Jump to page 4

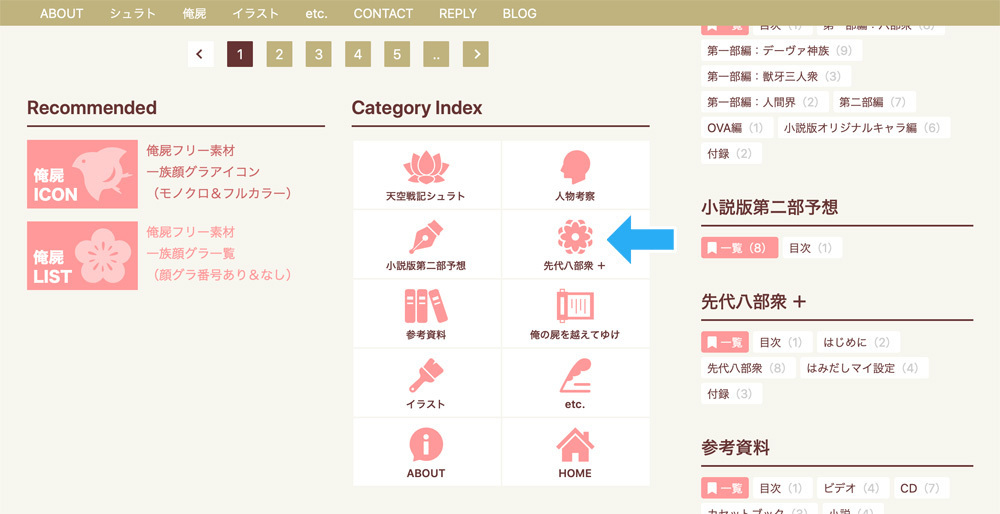[x=358, y=54]
